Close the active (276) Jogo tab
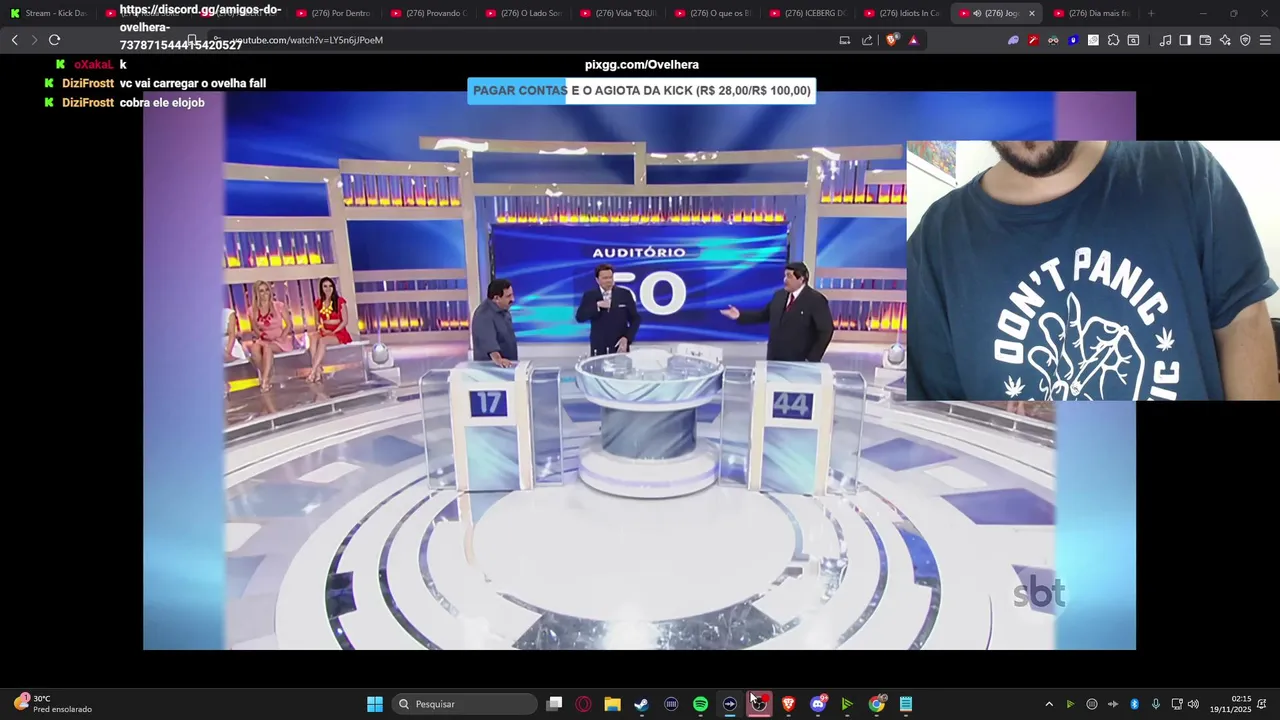Viewport: 1280px width, 720px height. tap(1031, 13)
